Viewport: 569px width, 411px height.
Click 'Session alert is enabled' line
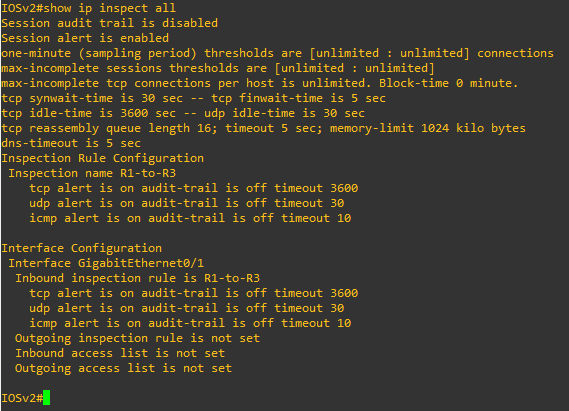click(85, 38)
